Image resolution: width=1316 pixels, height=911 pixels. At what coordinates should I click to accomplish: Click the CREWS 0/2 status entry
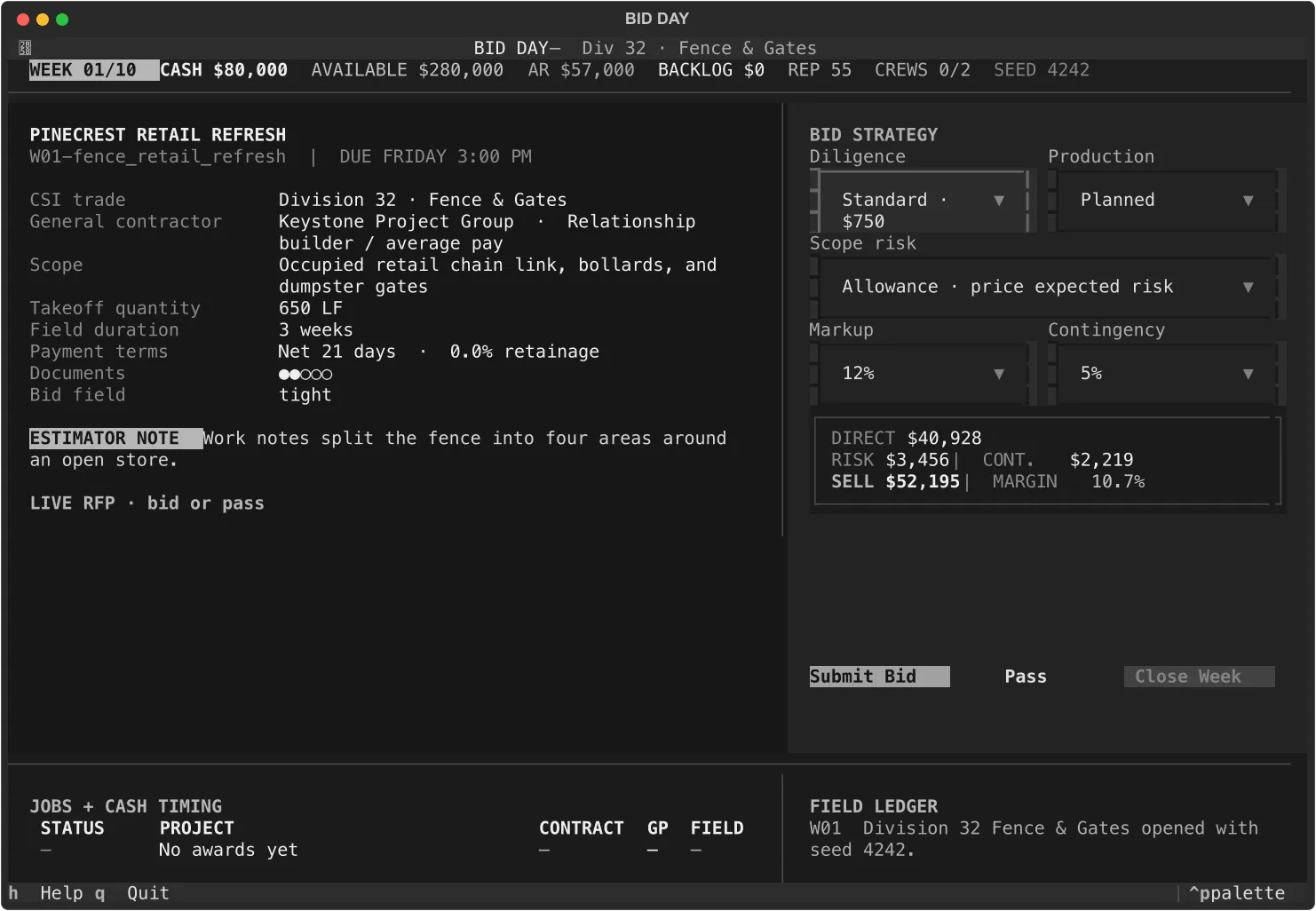point(923,70)
